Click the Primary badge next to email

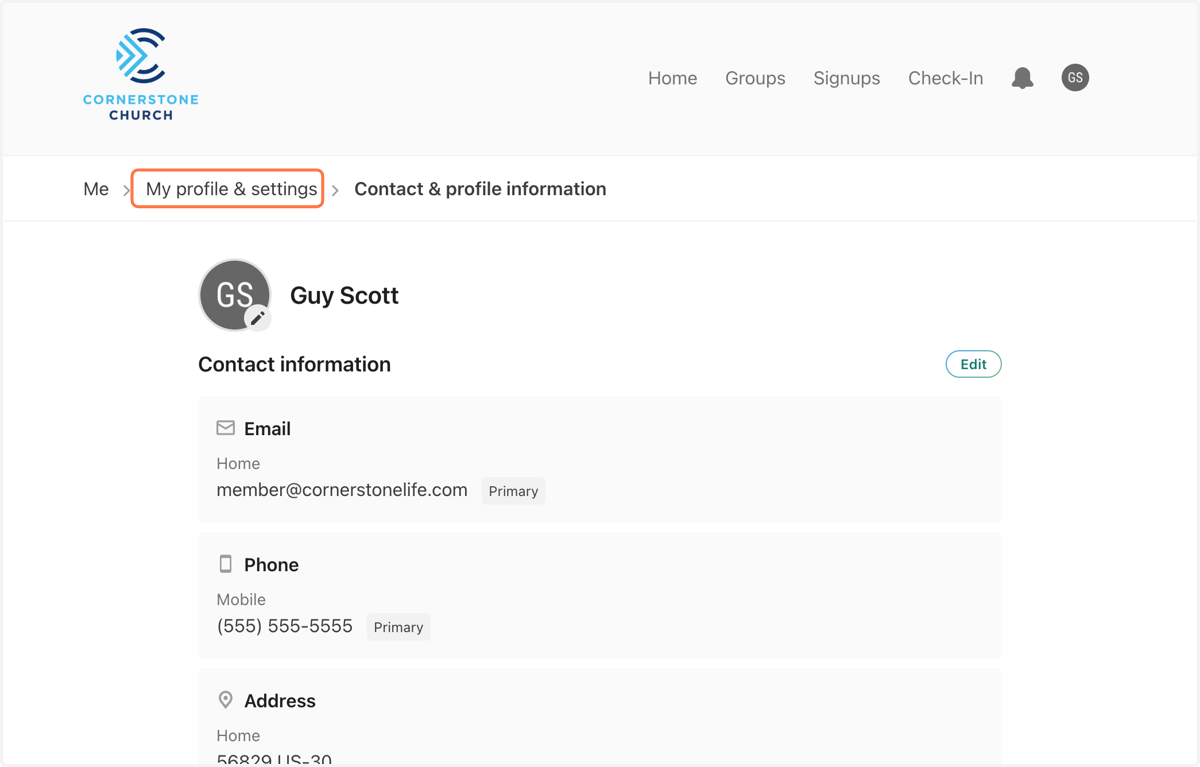point(513,491)
